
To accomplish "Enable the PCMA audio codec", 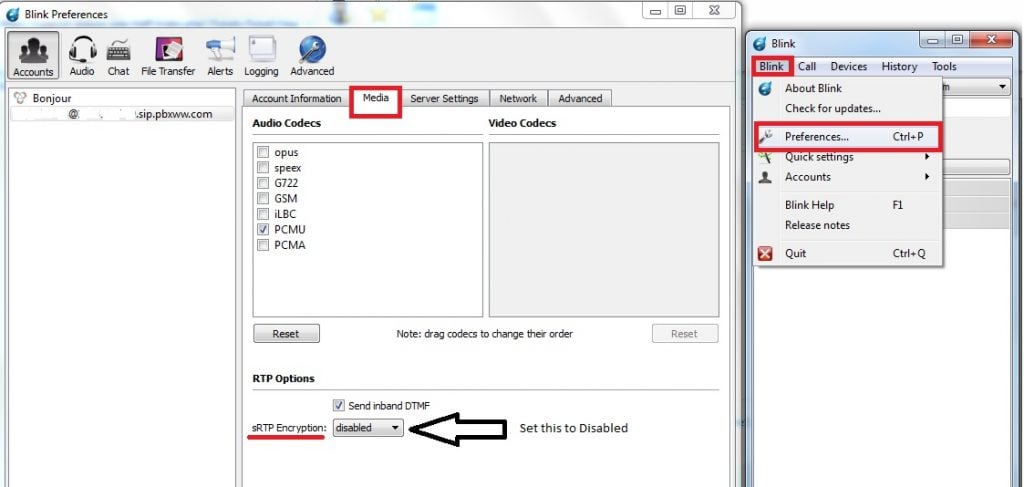I will coord(263,245).
